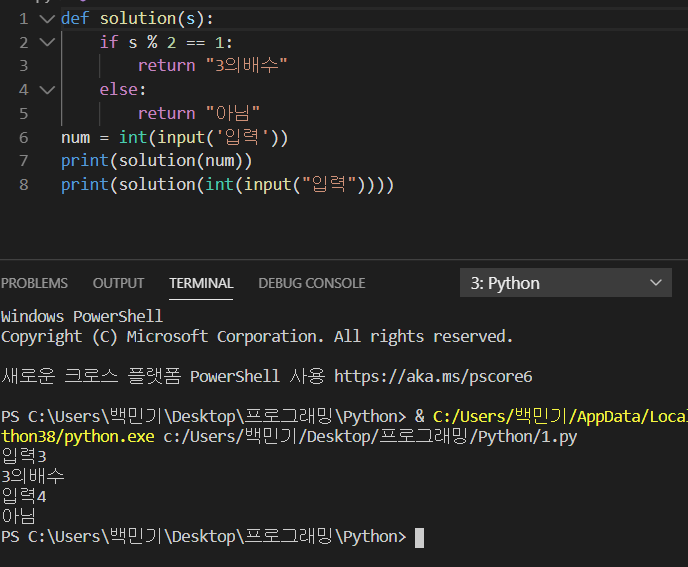This screenshot has width=688, height=567.
Task: Click 'Windows PowerShell' text in terminal
Action: [x=82, y=316]
